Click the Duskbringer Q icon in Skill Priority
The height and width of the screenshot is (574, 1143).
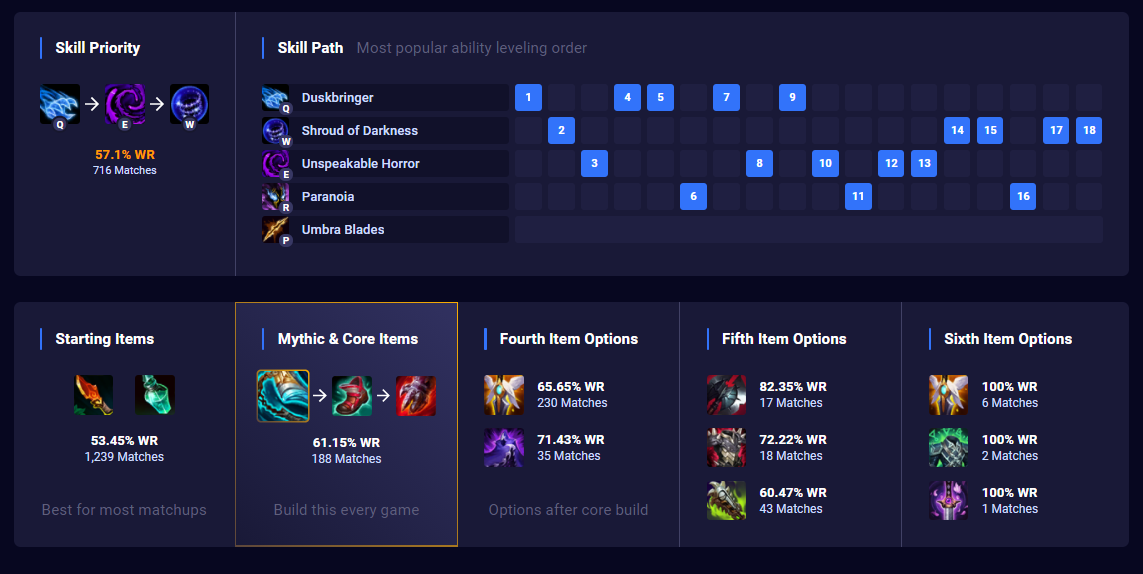point(60,104)
